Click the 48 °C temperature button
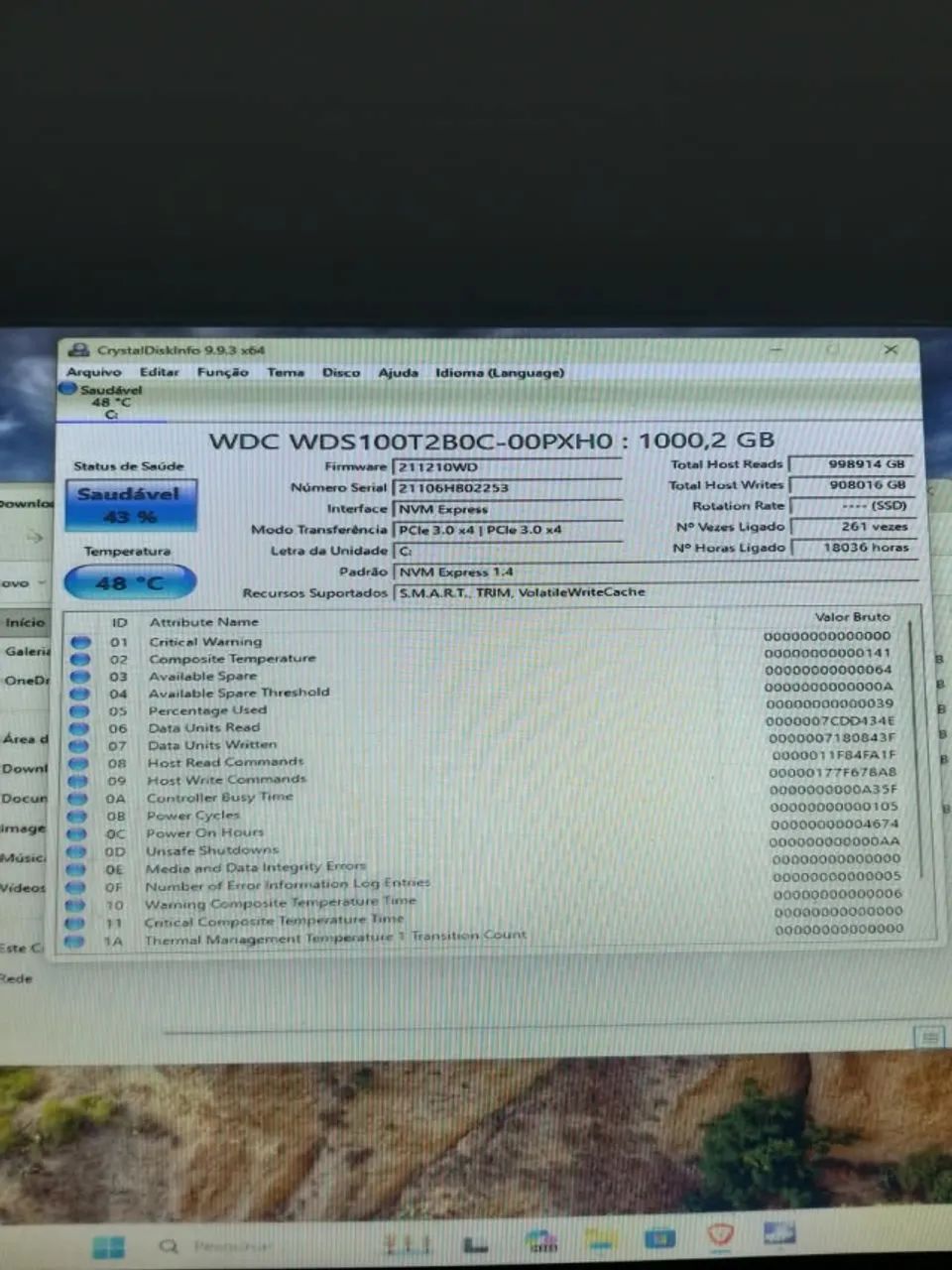 coord(129,582)
